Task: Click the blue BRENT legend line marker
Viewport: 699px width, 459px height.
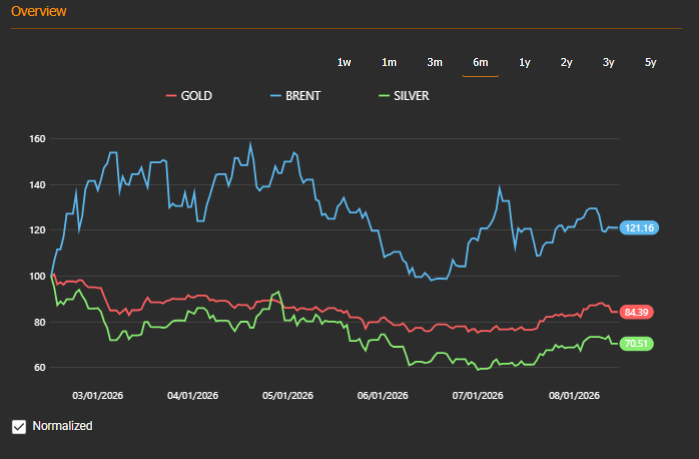Action: coord(276,96)
